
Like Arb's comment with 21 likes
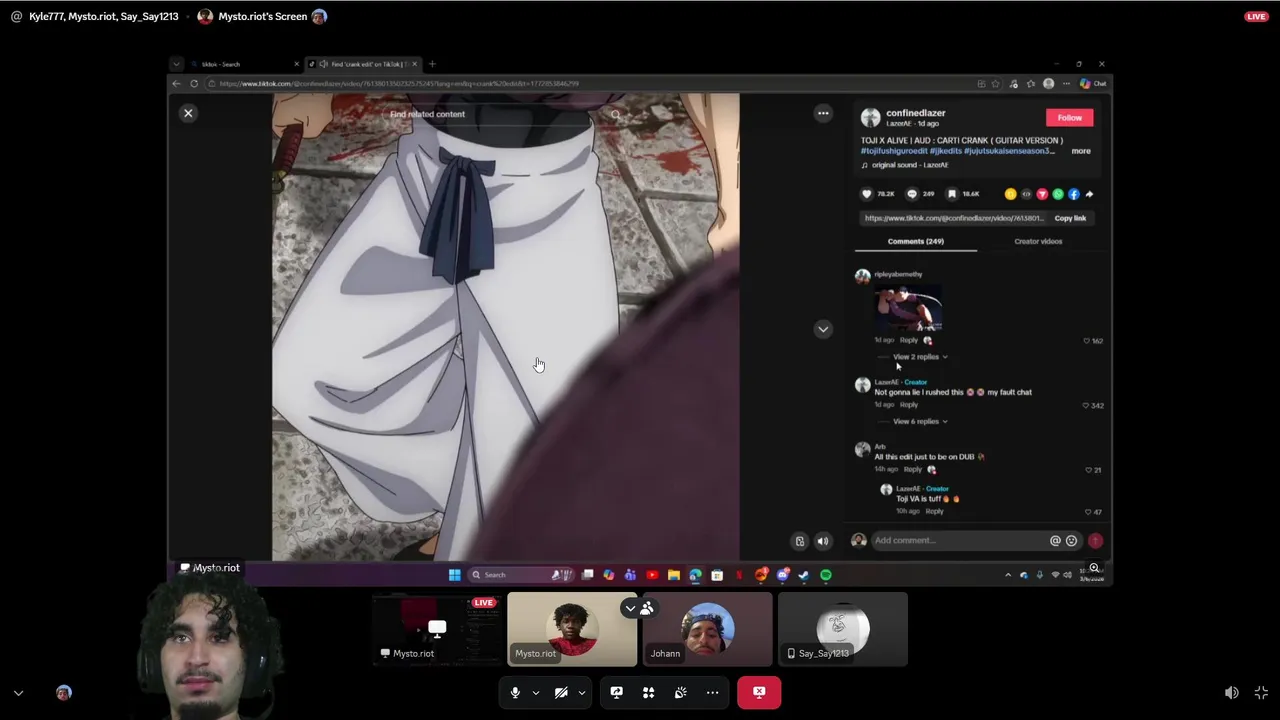coord(1089,470)
